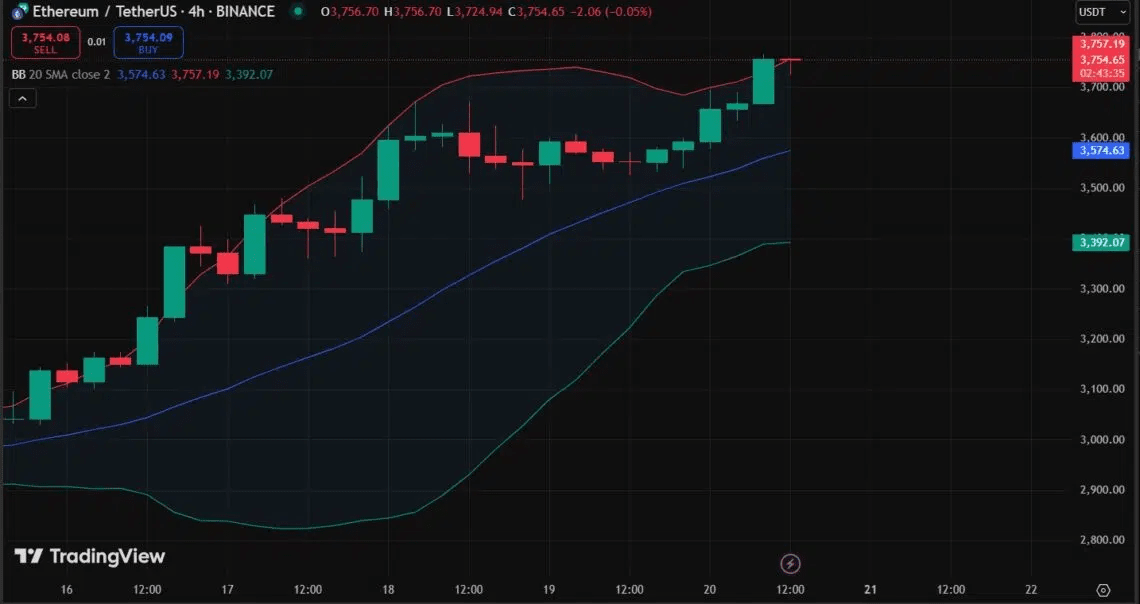Click the green 3,392.07 price label
Image resolution: width=1140 pixels, height=604 pixels.
(1101, 242)
